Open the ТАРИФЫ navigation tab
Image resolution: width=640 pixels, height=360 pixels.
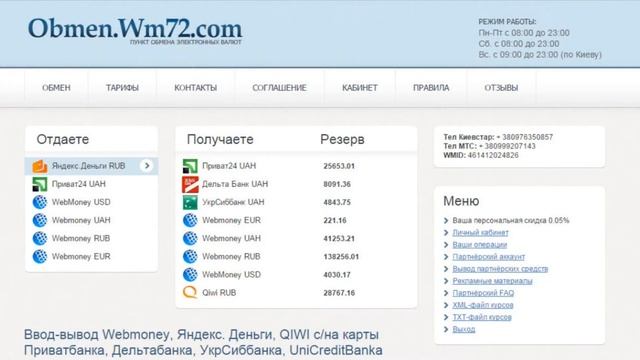click(122, 88)
